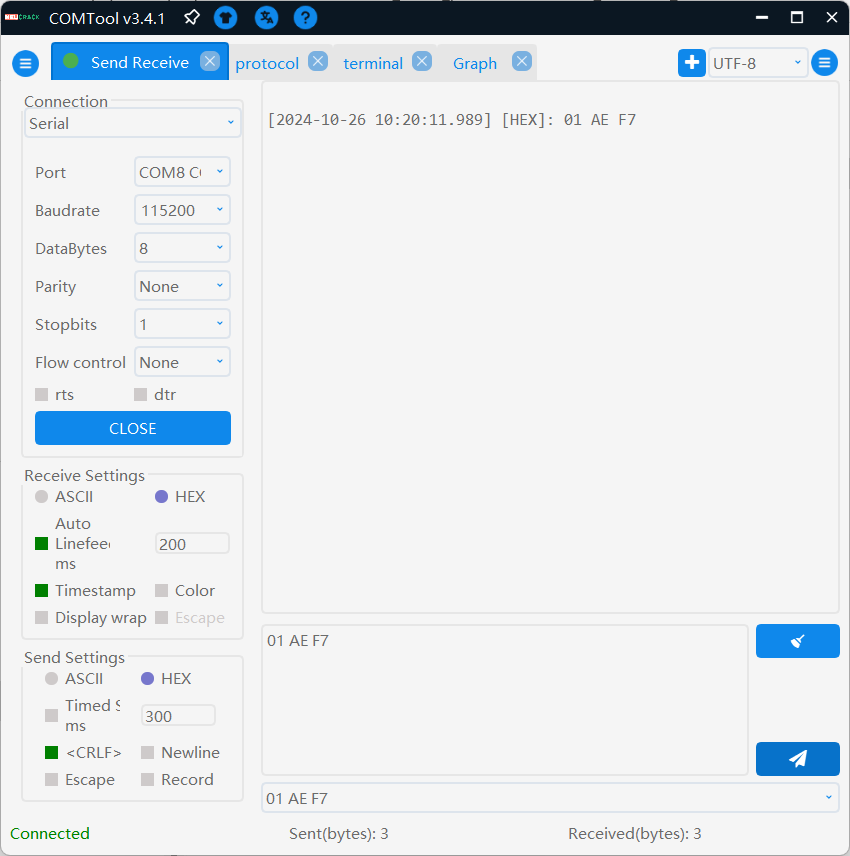Click the Connected status text
This screenshot has height=856, width=850.
[50, 834]
